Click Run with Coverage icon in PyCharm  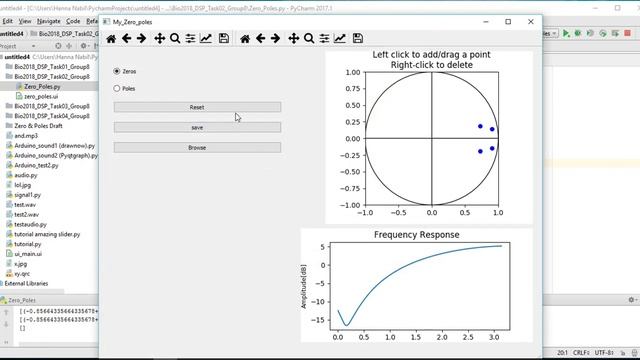tap(590, 33)
